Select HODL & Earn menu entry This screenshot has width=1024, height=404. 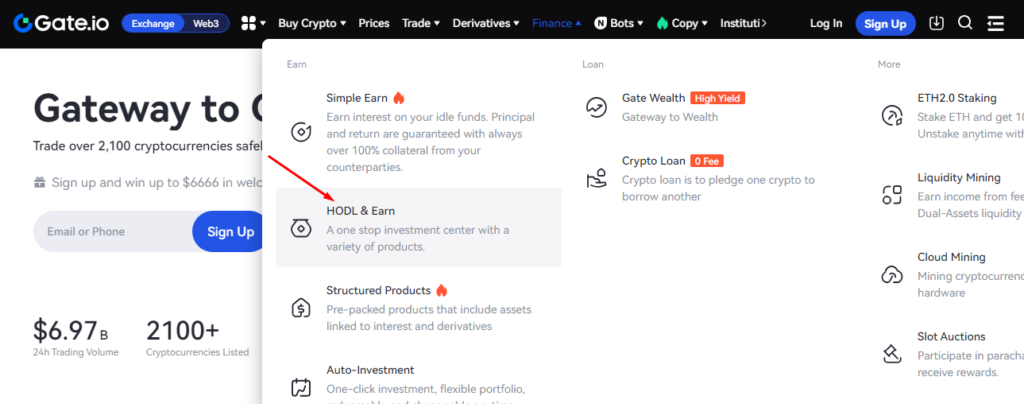click(419, 227)
